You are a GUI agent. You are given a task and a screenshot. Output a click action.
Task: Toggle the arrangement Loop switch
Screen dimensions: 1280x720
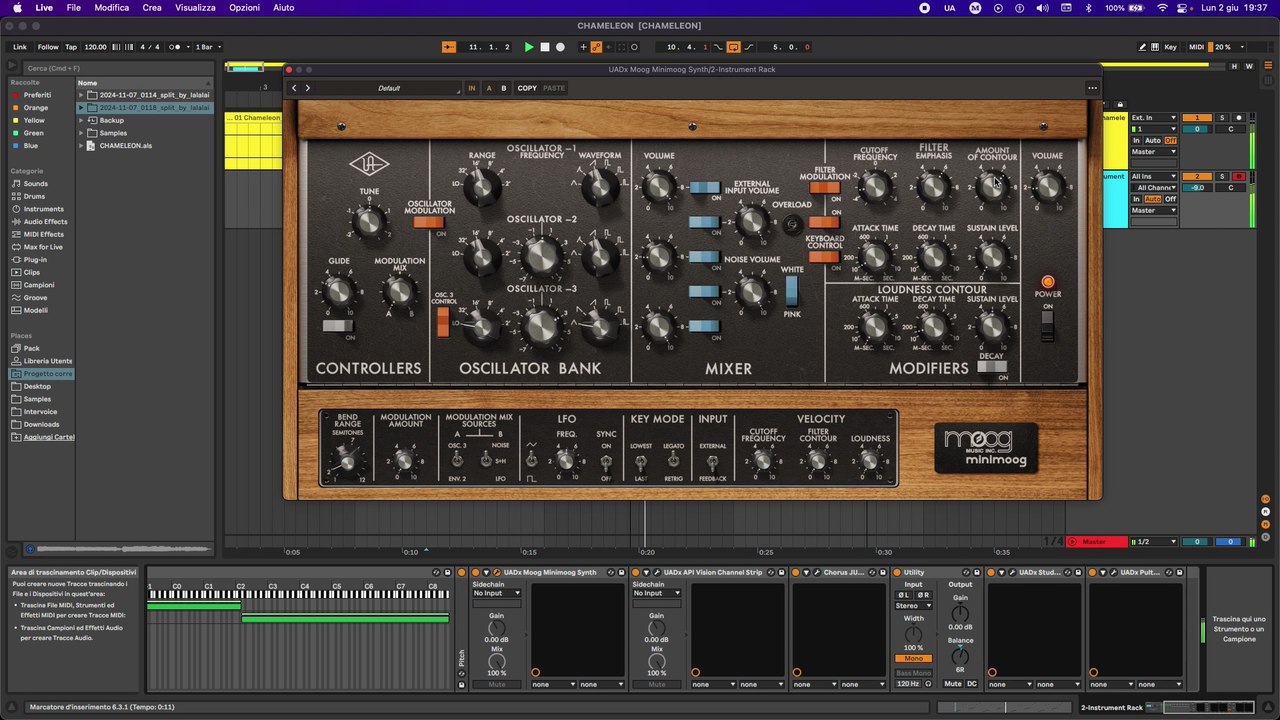733,47
